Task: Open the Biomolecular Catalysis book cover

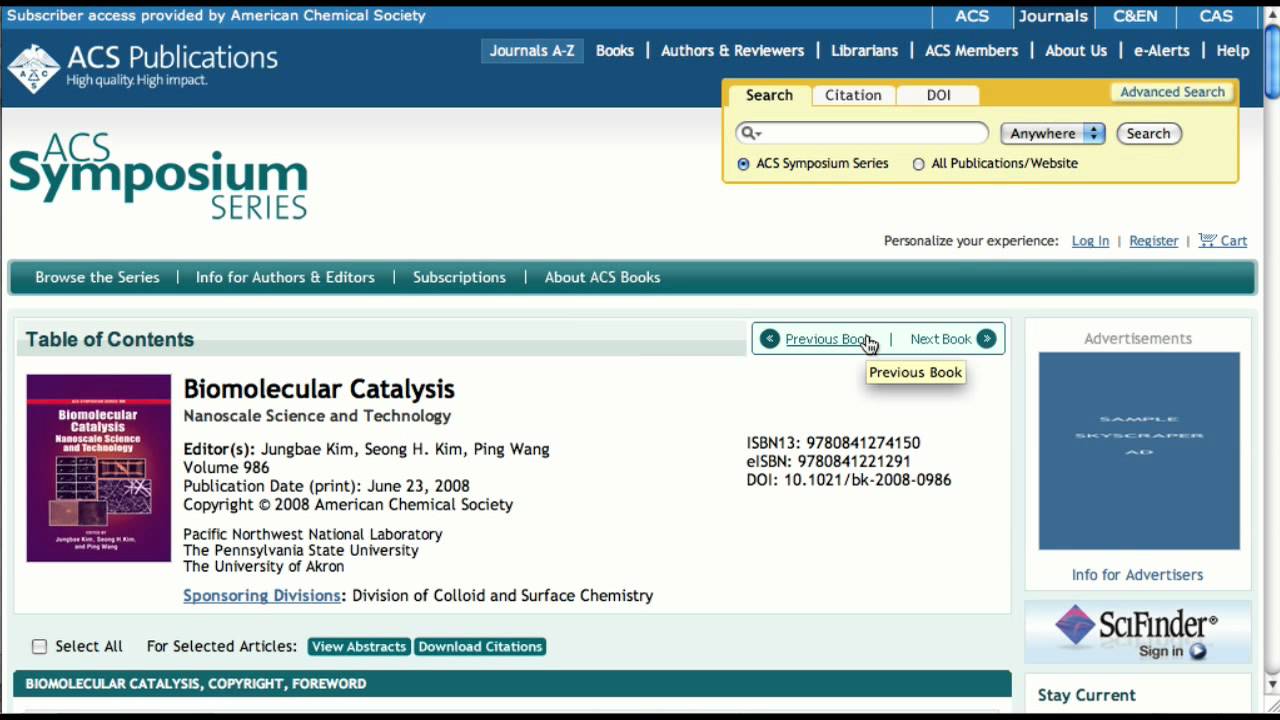Action: [98, 468]
